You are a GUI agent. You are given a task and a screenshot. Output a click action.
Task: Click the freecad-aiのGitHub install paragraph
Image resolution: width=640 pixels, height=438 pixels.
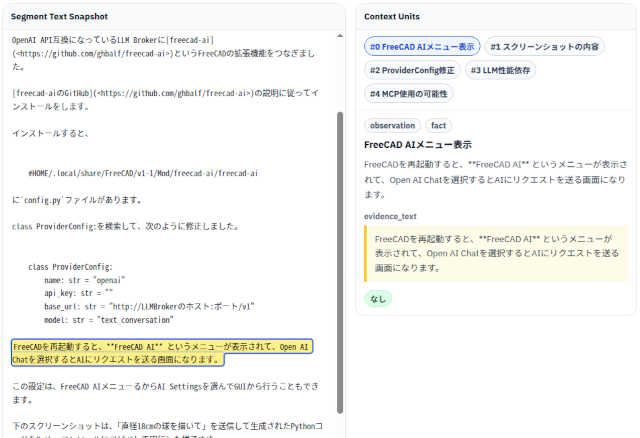[165, 100]
